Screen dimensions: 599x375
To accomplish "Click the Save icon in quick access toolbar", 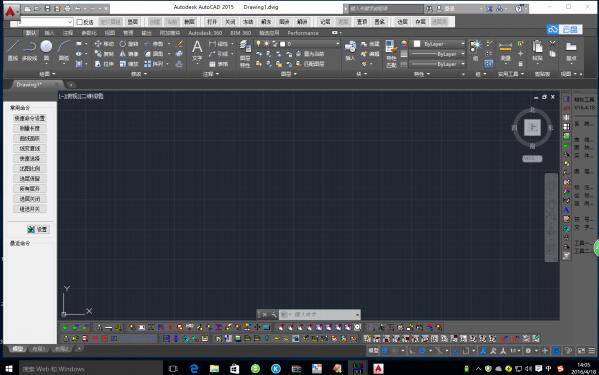I will pyautogui.click(x=47, y=8).
